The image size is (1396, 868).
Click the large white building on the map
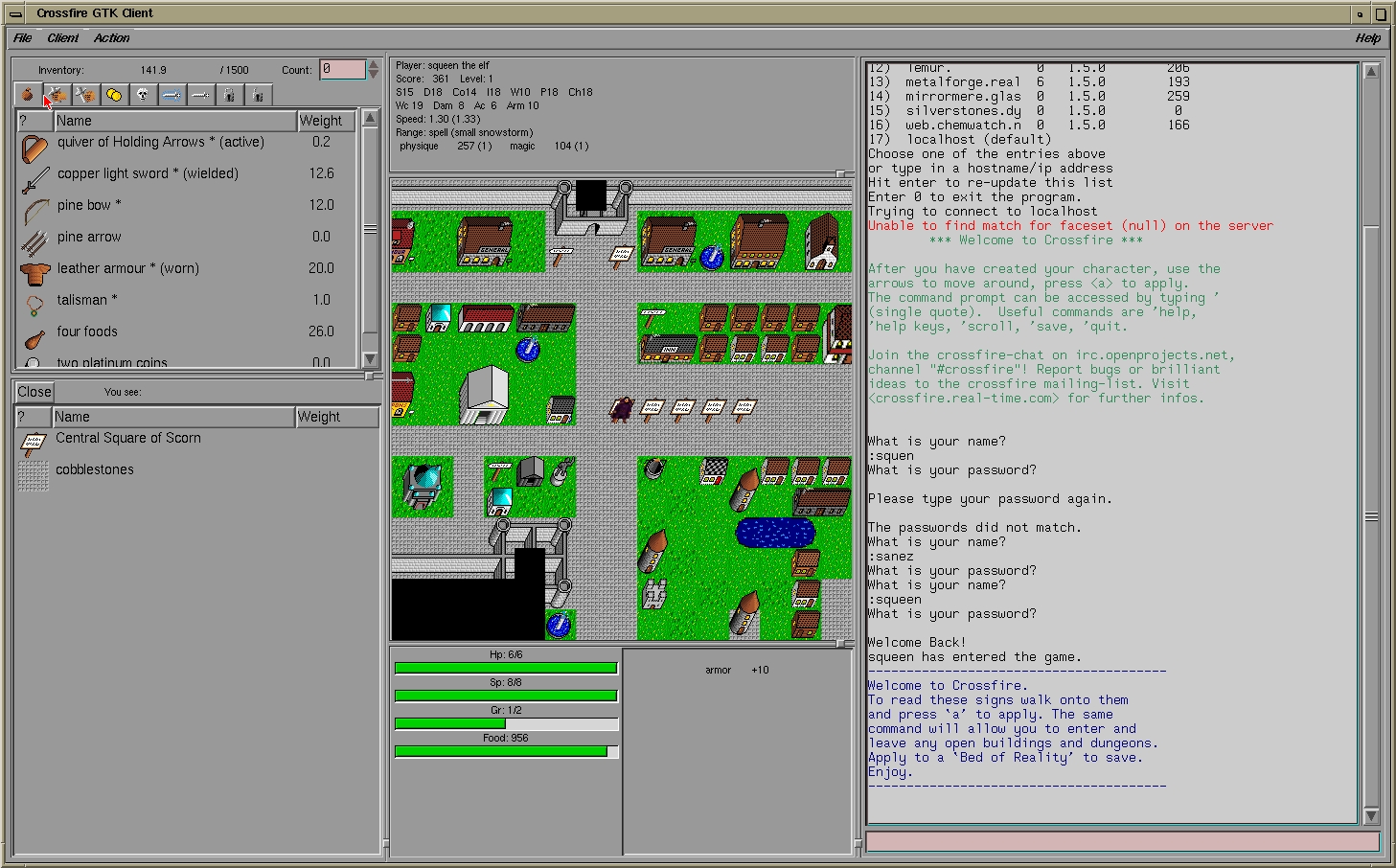pyautogui.click(x=484, y=395)
